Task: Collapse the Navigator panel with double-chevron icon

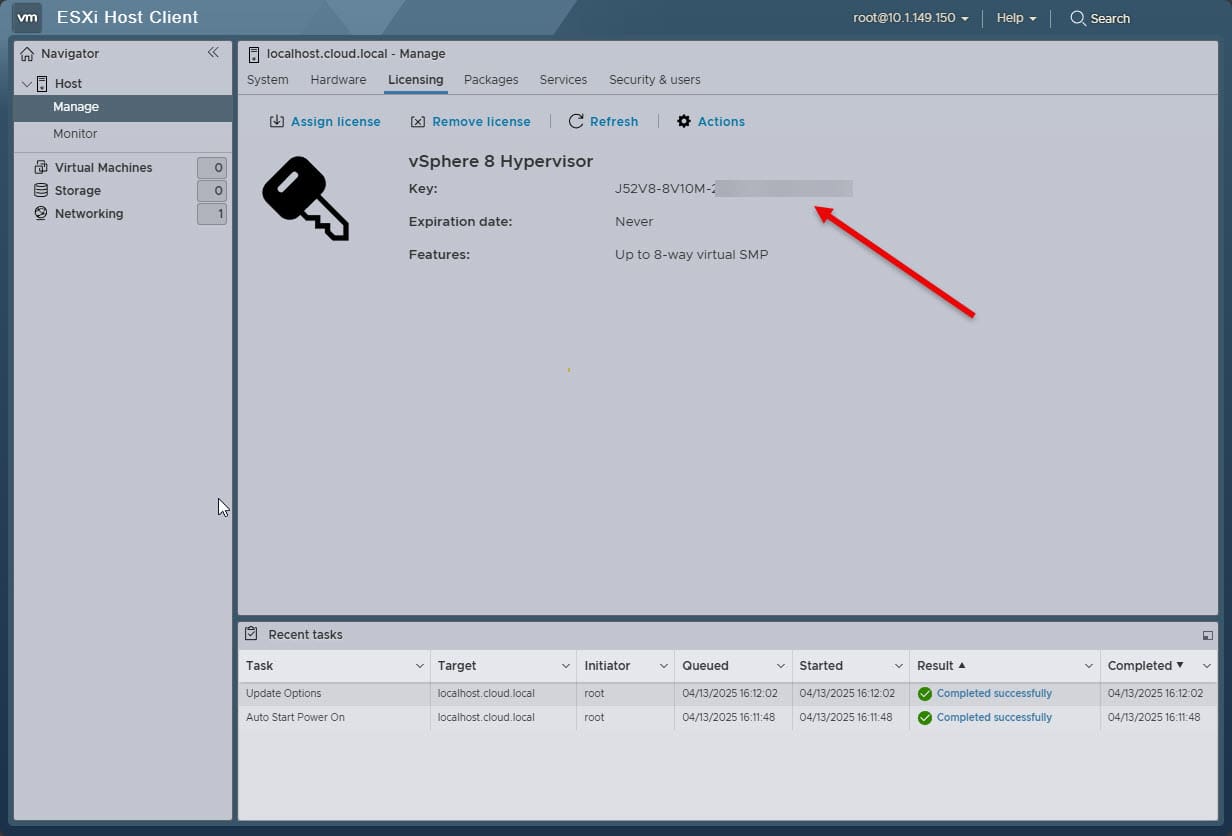Action: [x=213, y=53]
